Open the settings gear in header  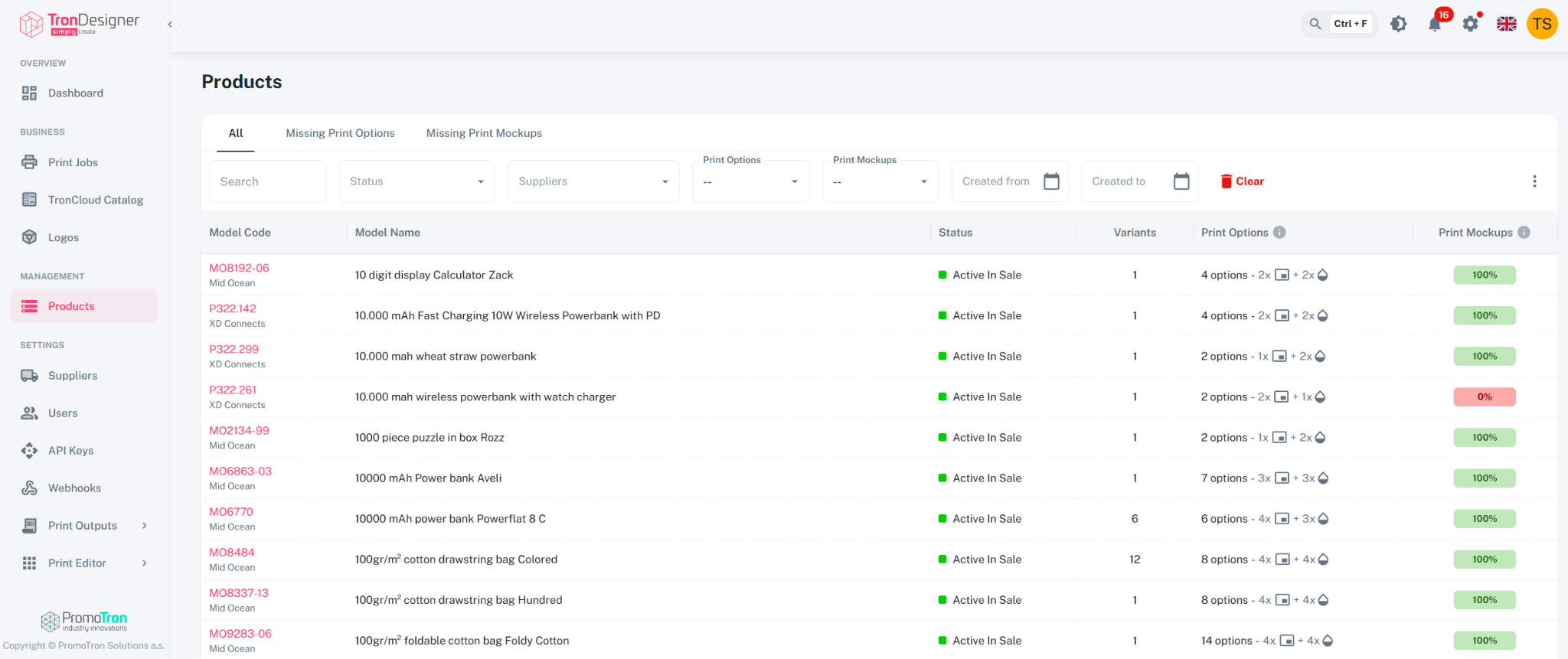pos(1471,24)
